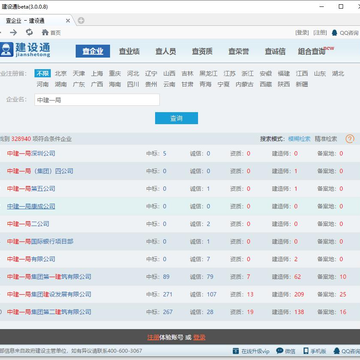Click 备案地 value 25

(343, 294)
